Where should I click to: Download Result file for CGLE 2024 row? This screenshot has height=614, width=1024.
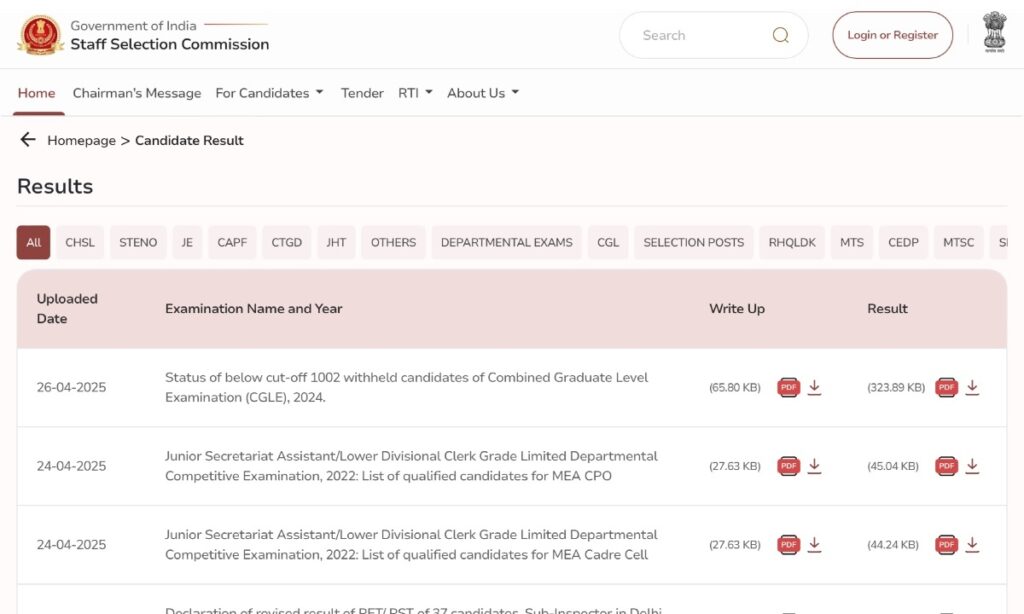click(x=972, y=387)
